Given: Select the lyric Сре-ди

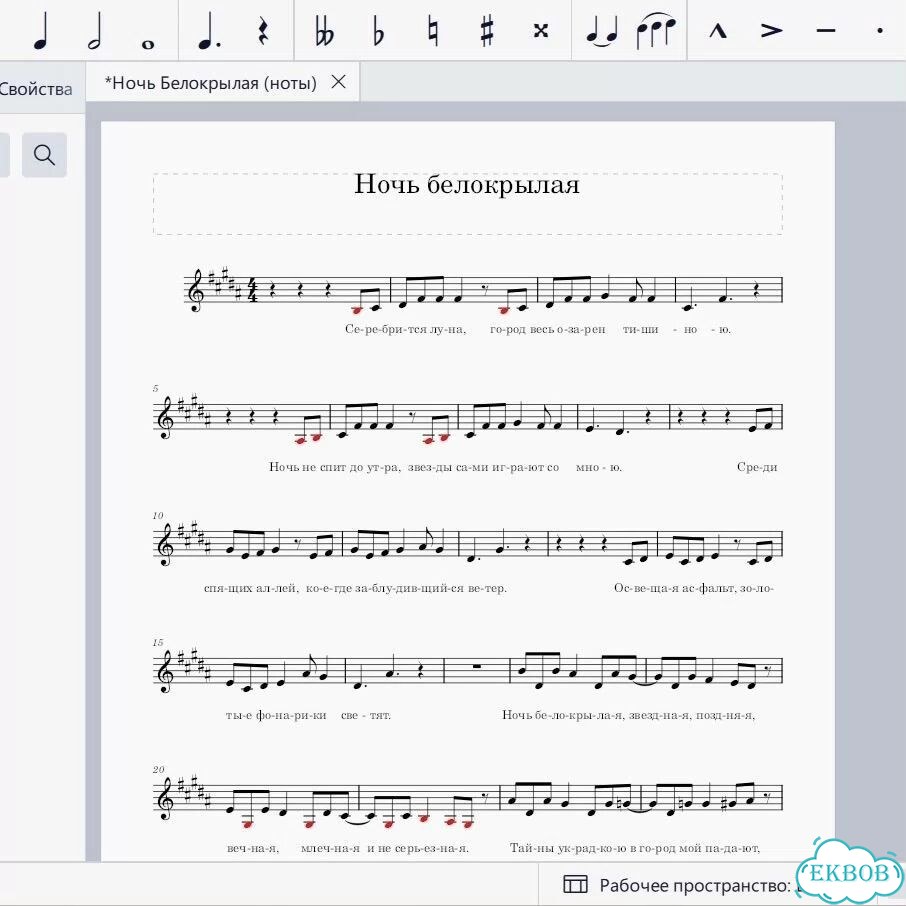Looking at the screenshot, I should click(757, 467).
